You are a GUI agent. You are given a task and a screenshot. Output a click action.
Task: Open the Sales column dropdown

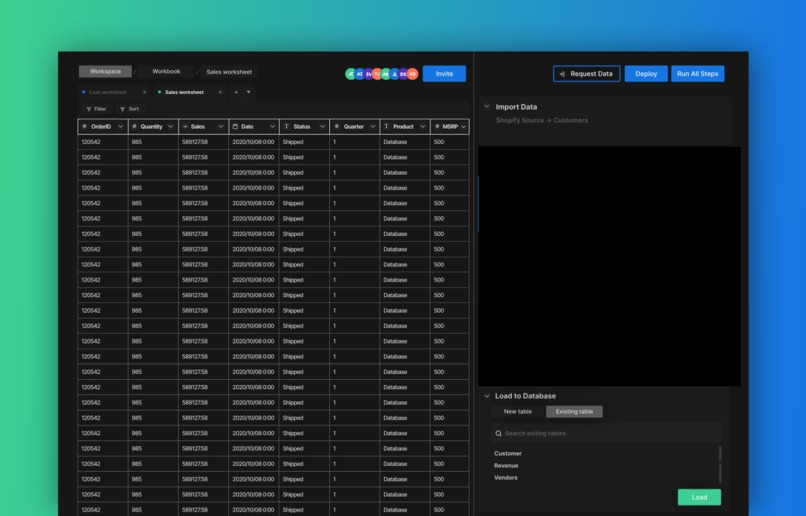point(221,126)
